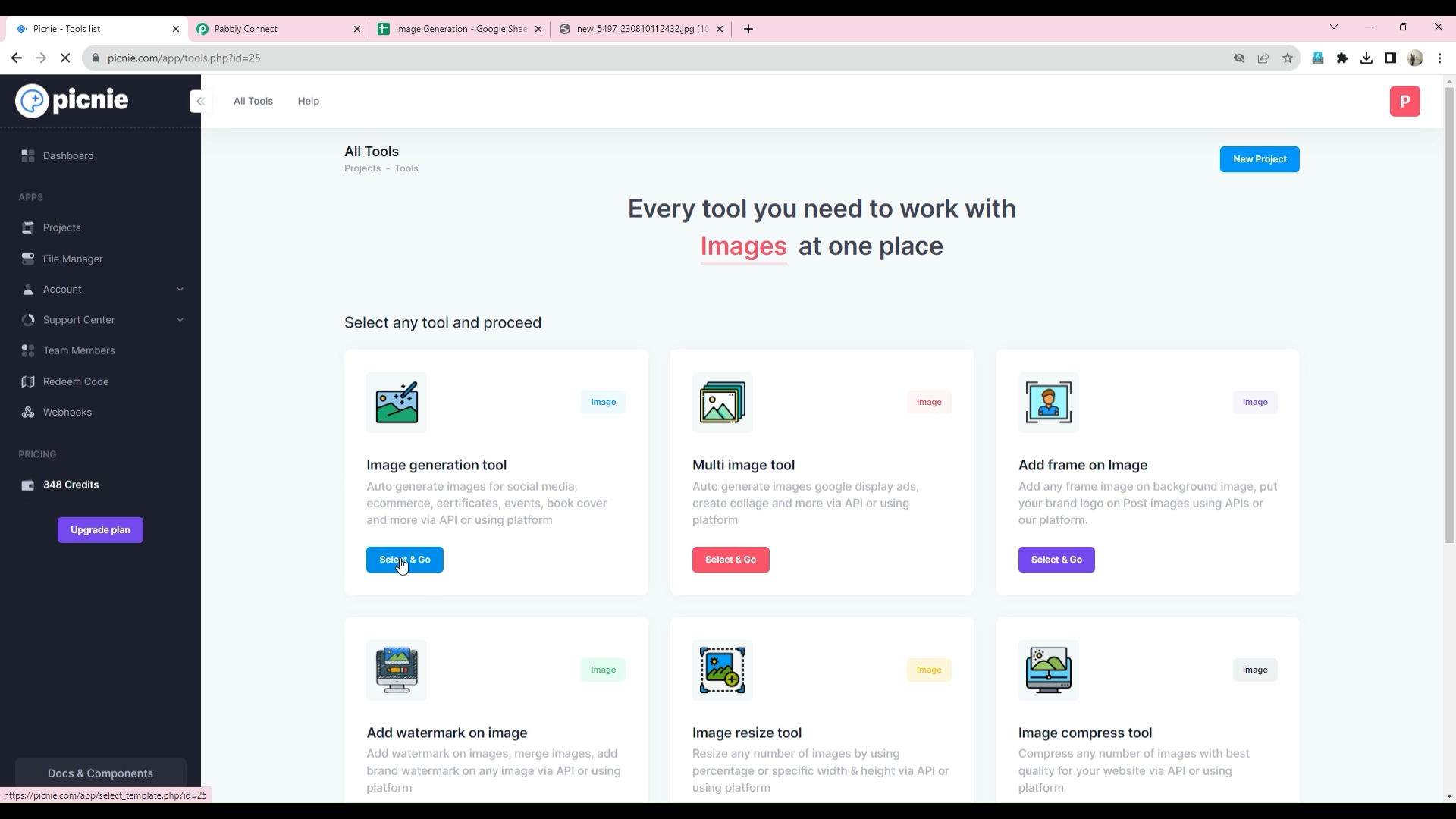Image resolution: width=1456 pixels, height=819 pixels.
Task: Open the browser tab search dropdown
Action: coord(1334,27)
